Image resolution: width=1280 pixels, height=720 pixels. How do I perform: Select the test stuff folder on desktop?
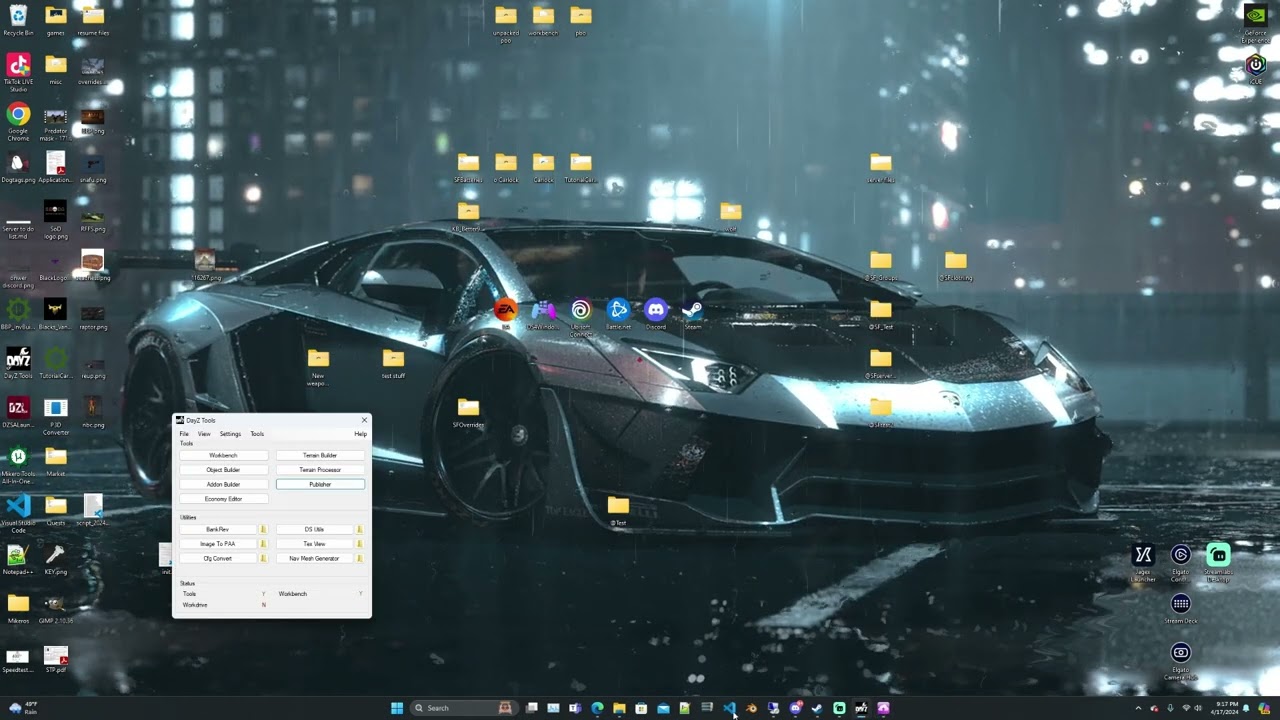point(393,363)
